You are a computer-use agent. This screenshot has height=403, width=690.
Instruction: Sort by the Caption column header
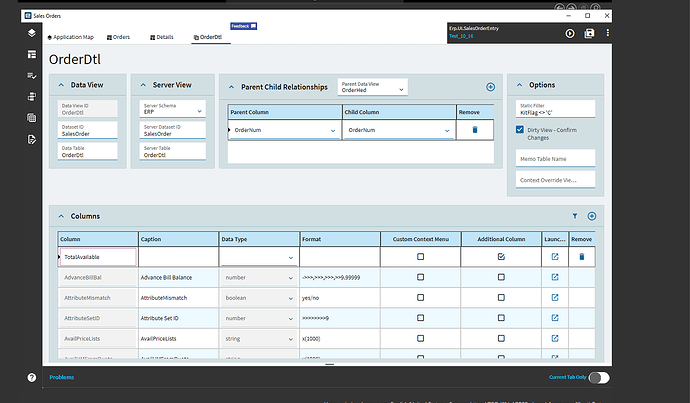(x=178, y=239)
